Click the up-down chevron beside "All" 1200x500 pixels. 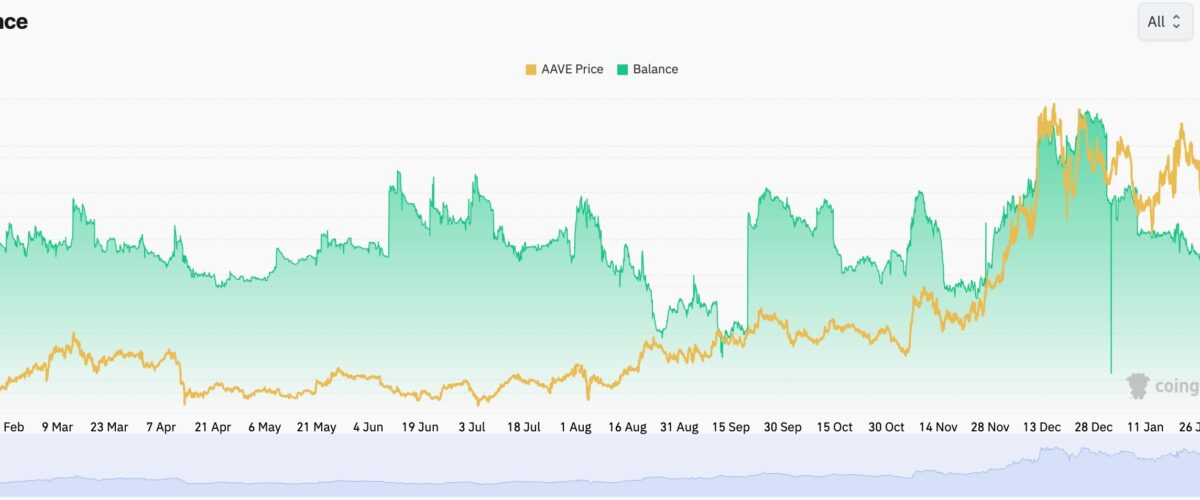click(x=1177, y=22)
